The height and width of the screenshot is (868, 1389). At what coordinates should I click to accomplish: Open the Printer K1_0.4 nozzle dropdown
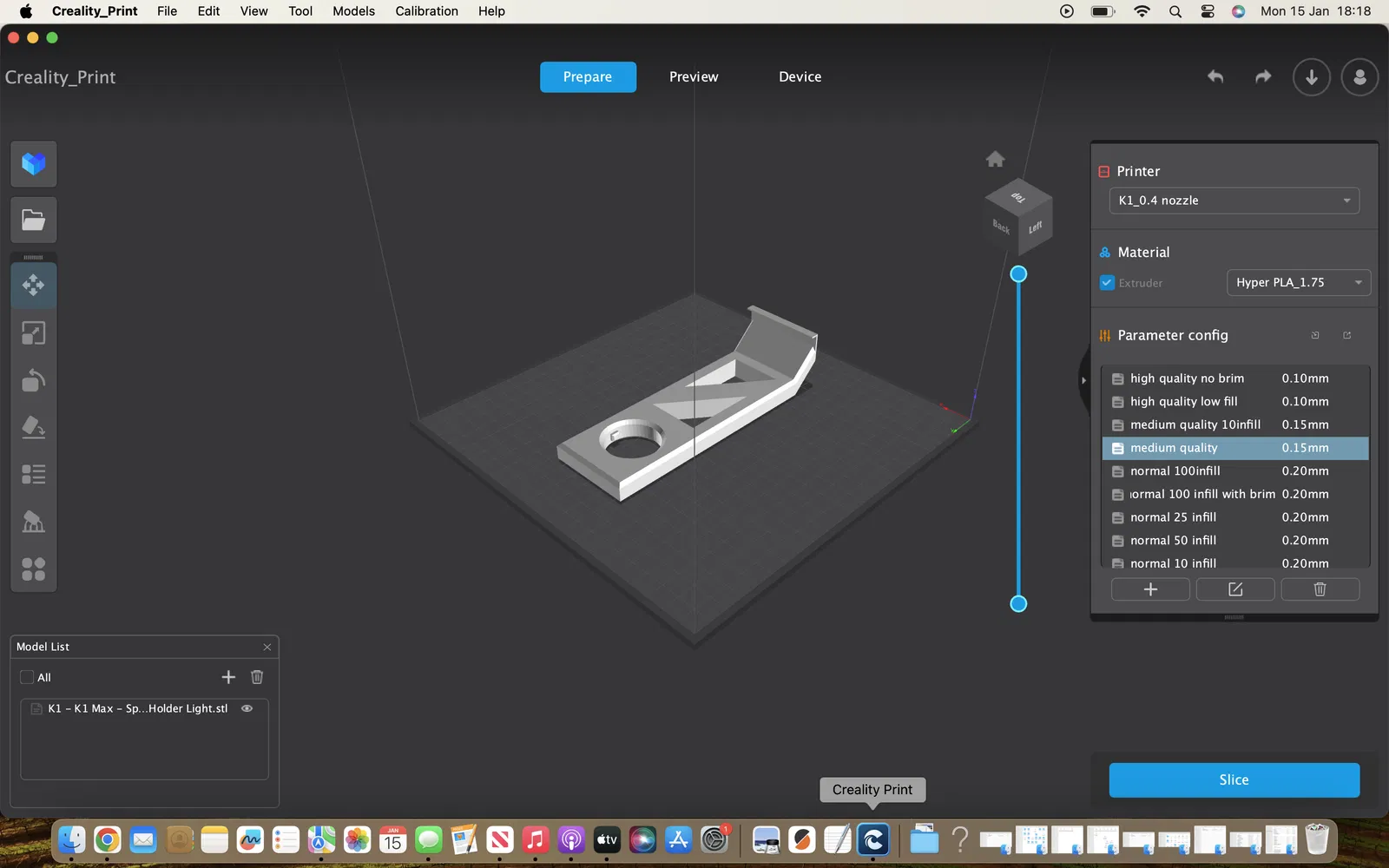[x=1234, y=201]
